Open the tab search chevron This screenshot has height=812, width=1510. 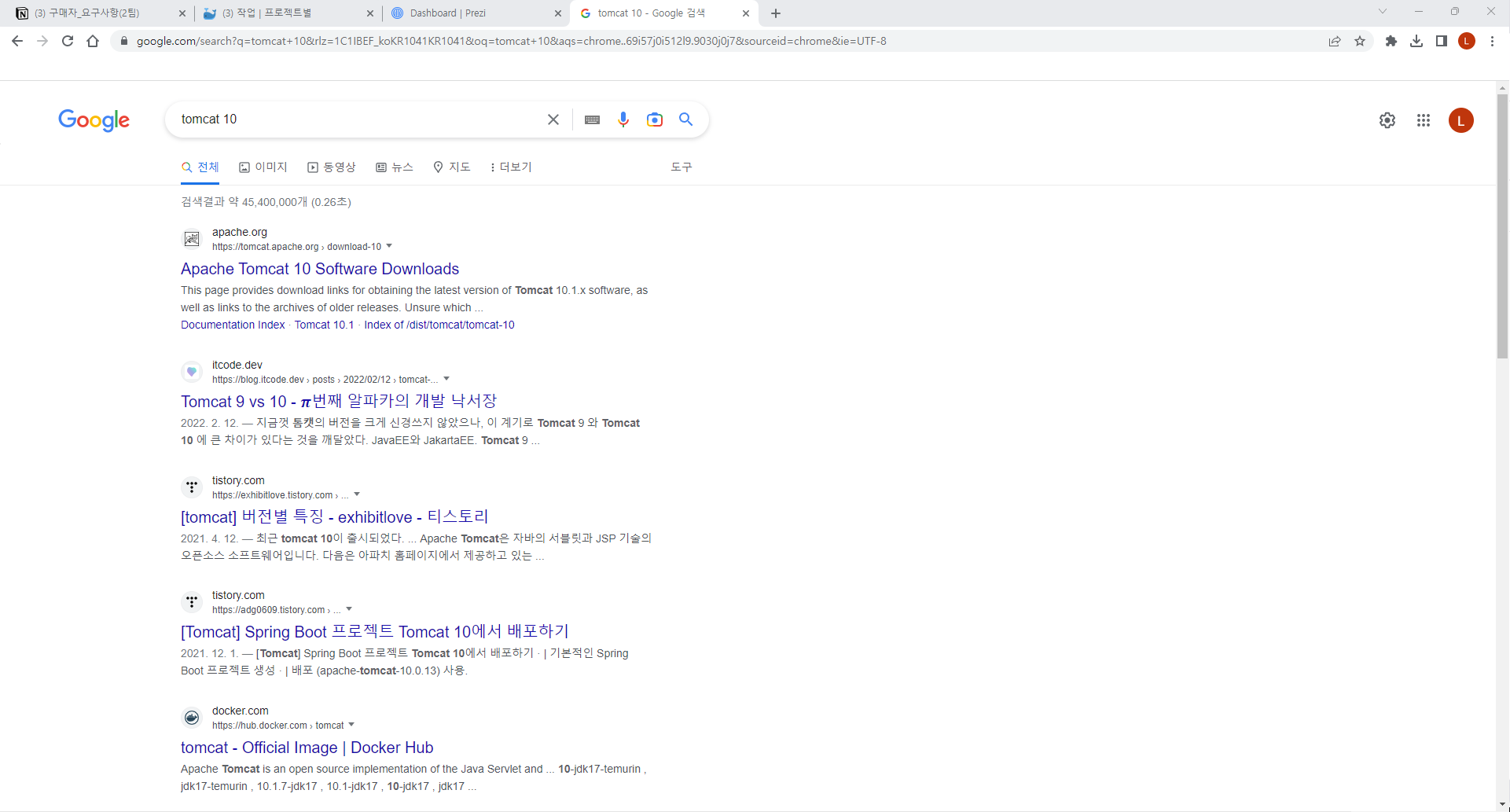point(1383,12)
